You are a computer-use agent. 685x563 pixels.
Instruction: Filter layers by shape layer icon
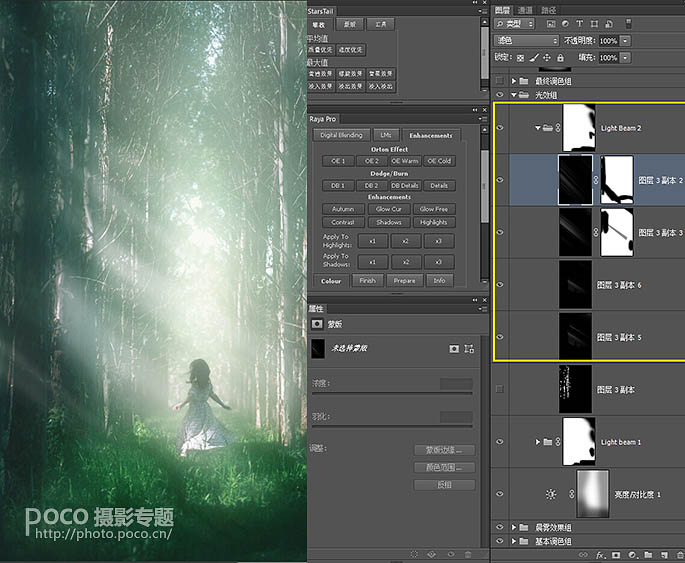coord(594,24)
